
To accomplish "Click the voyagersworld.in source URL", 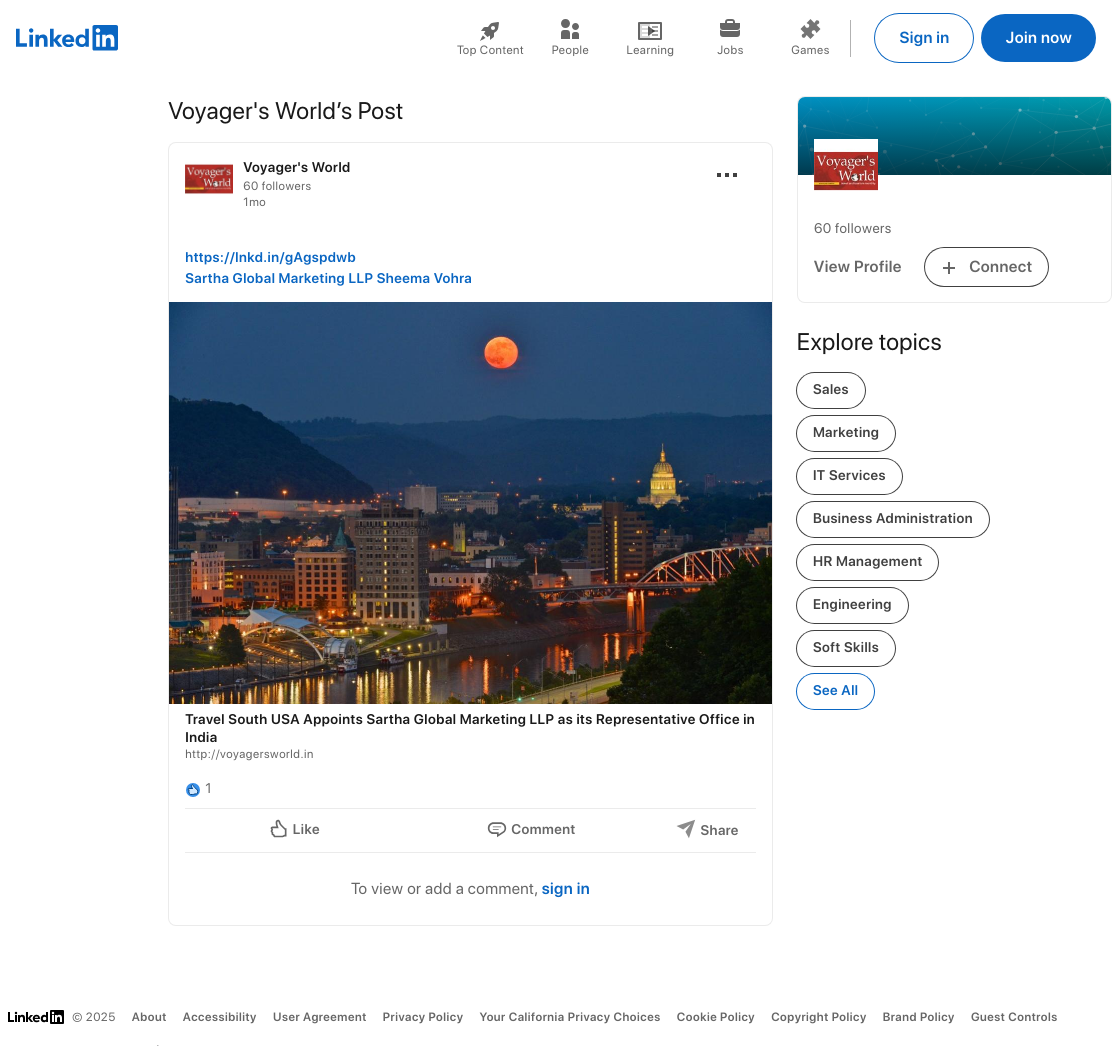I will point(249,755).
